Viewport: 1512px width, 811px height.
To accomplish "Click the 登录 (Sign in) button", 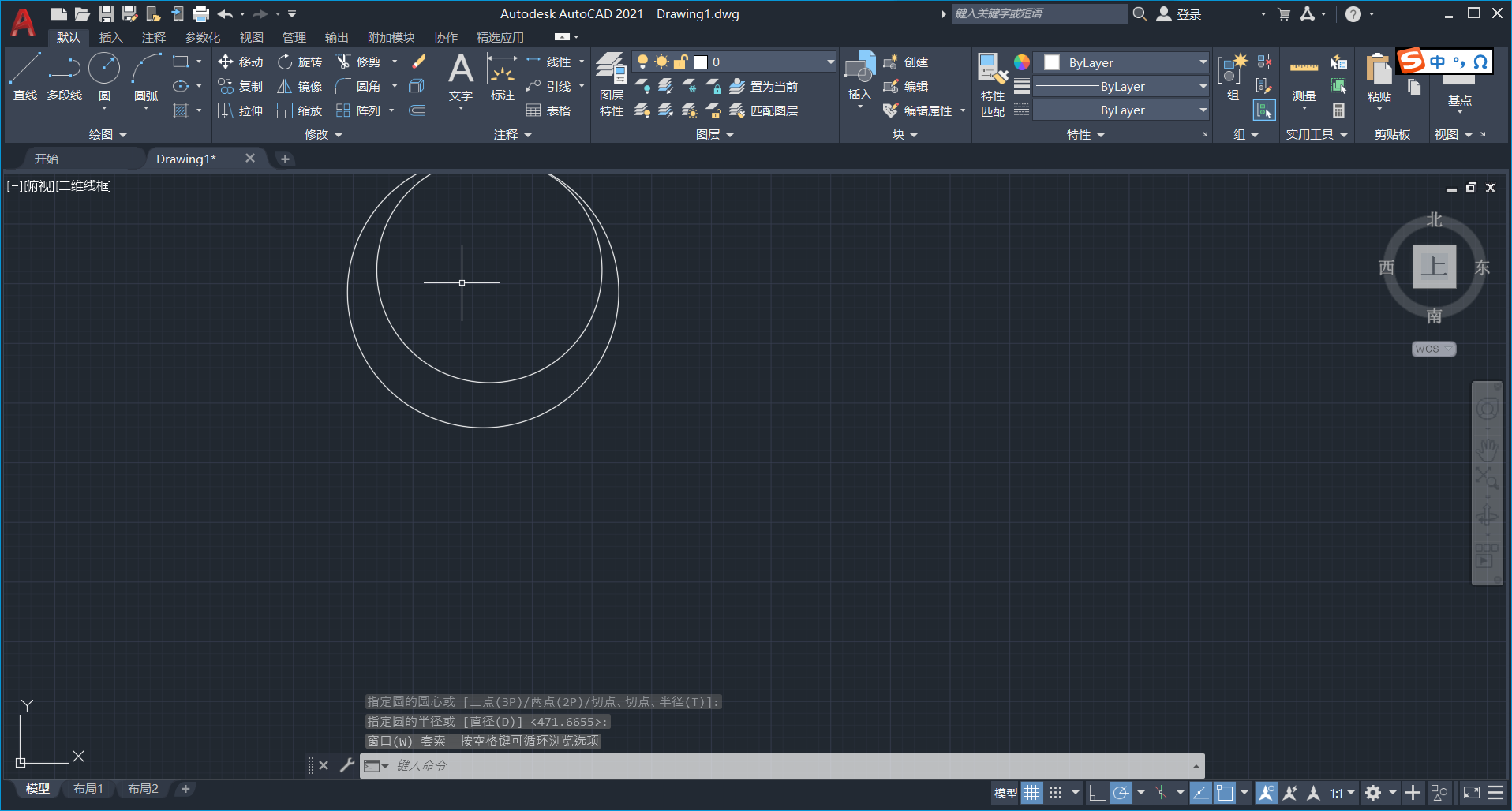I will pos(1180,14).
